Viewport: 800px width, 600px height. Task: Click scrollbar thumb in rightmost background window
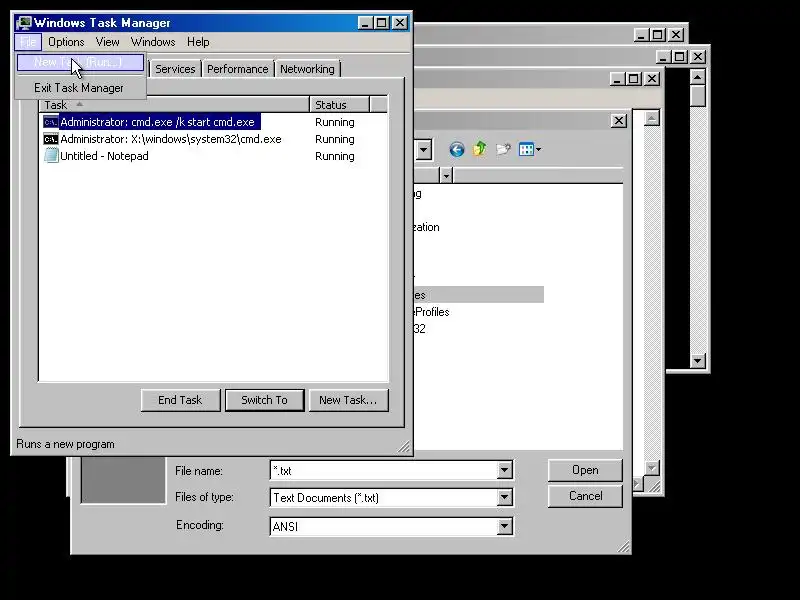(697, 95)
